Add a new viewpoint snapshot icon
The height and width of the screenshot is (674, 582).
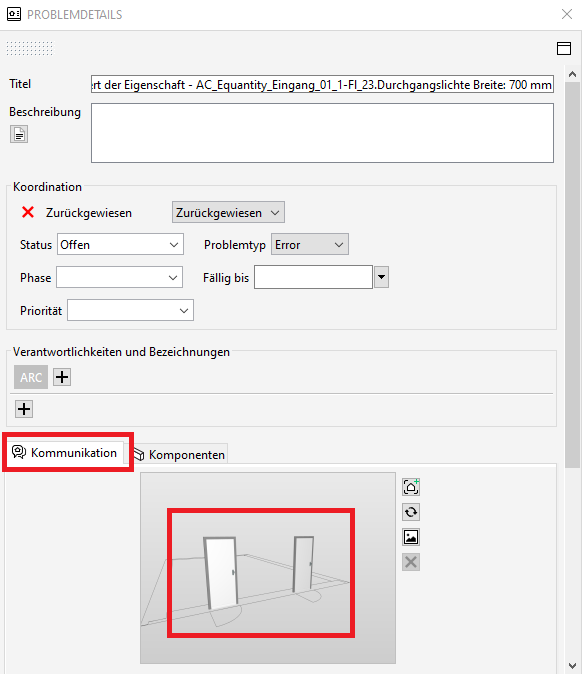coord(411,487)
